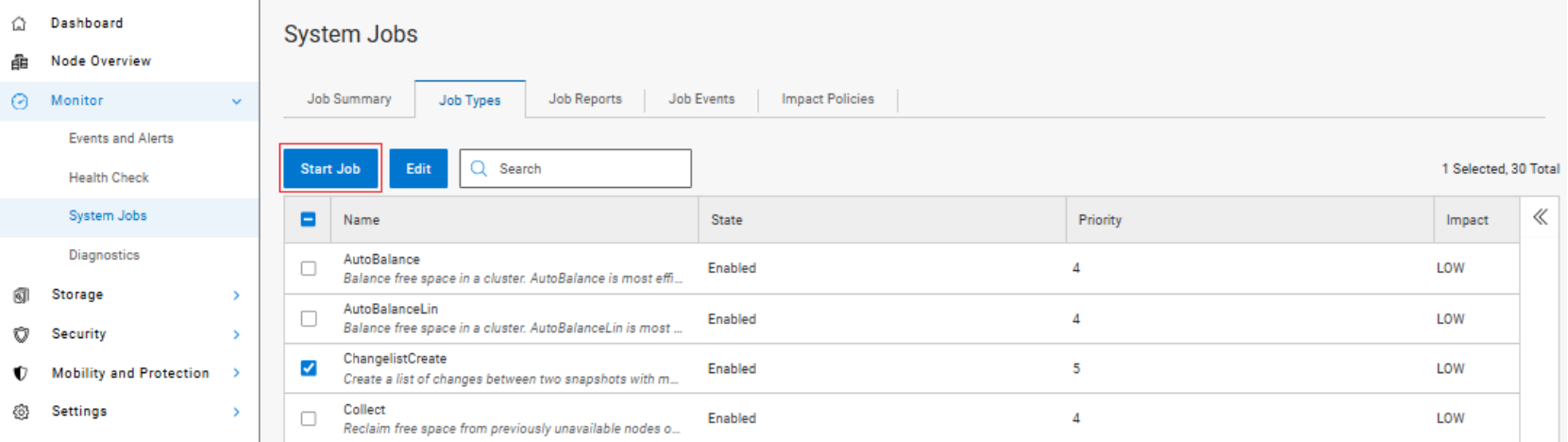
Task: Open the Node Overview menu item
Action: [101, 61]
